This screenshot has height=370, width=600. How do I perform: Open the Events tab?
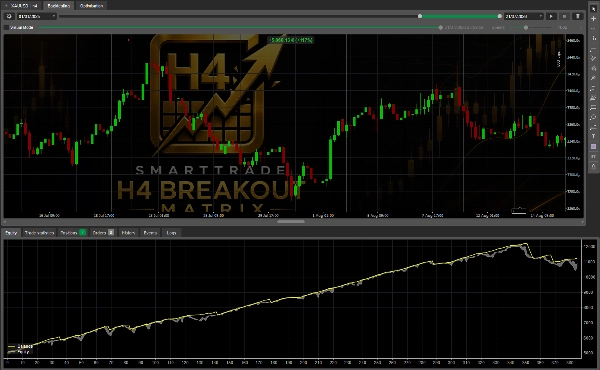150,233
